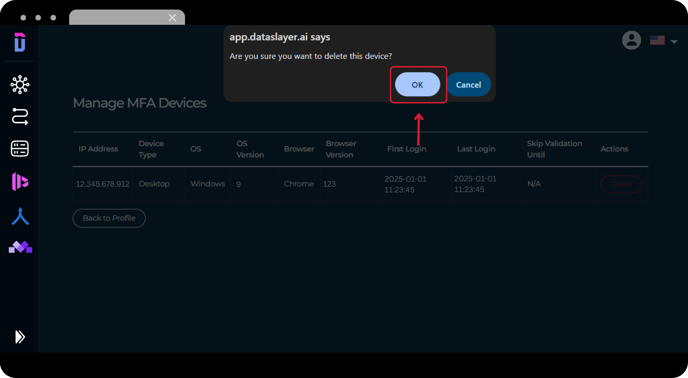Close the browser tab
Image resolution: width=688 pixels, height=378 pixels.
tap(172, 18)
